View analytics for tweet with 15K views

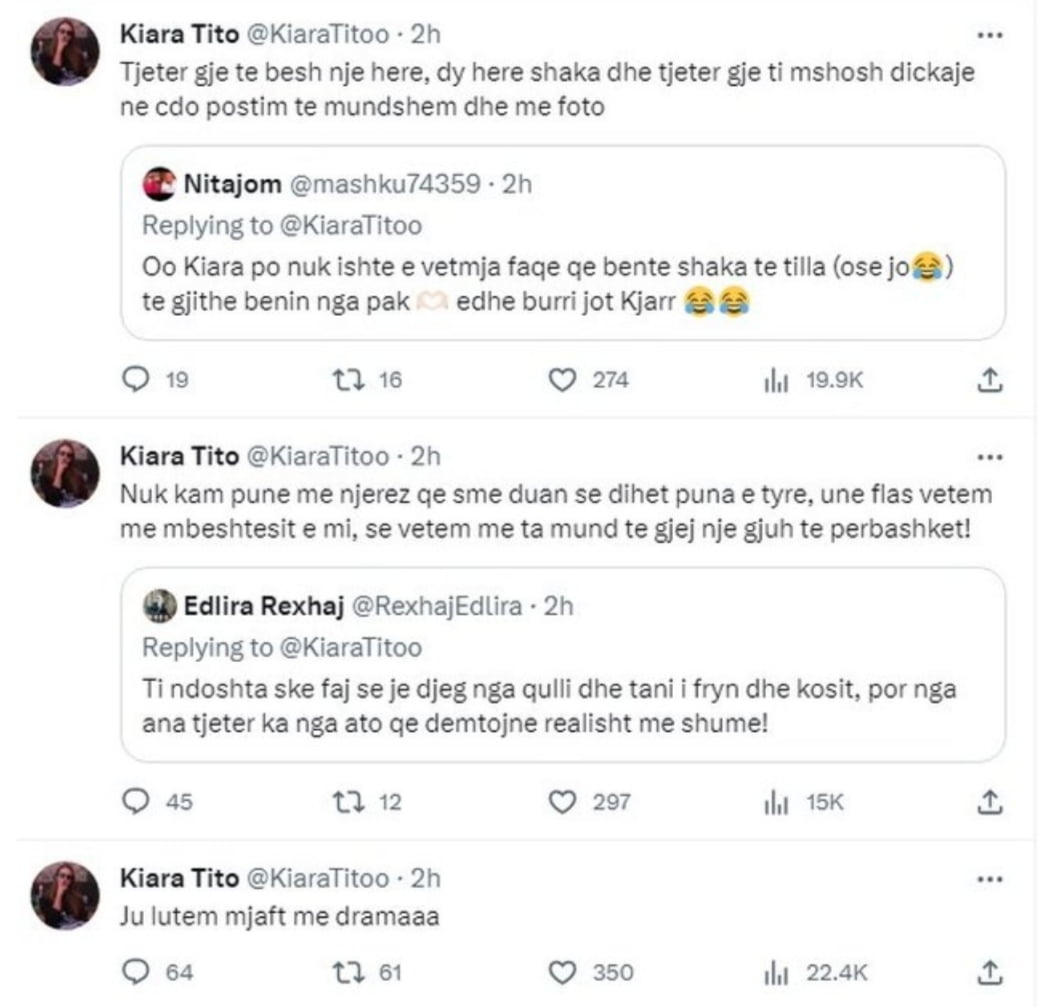pos(776,801)
